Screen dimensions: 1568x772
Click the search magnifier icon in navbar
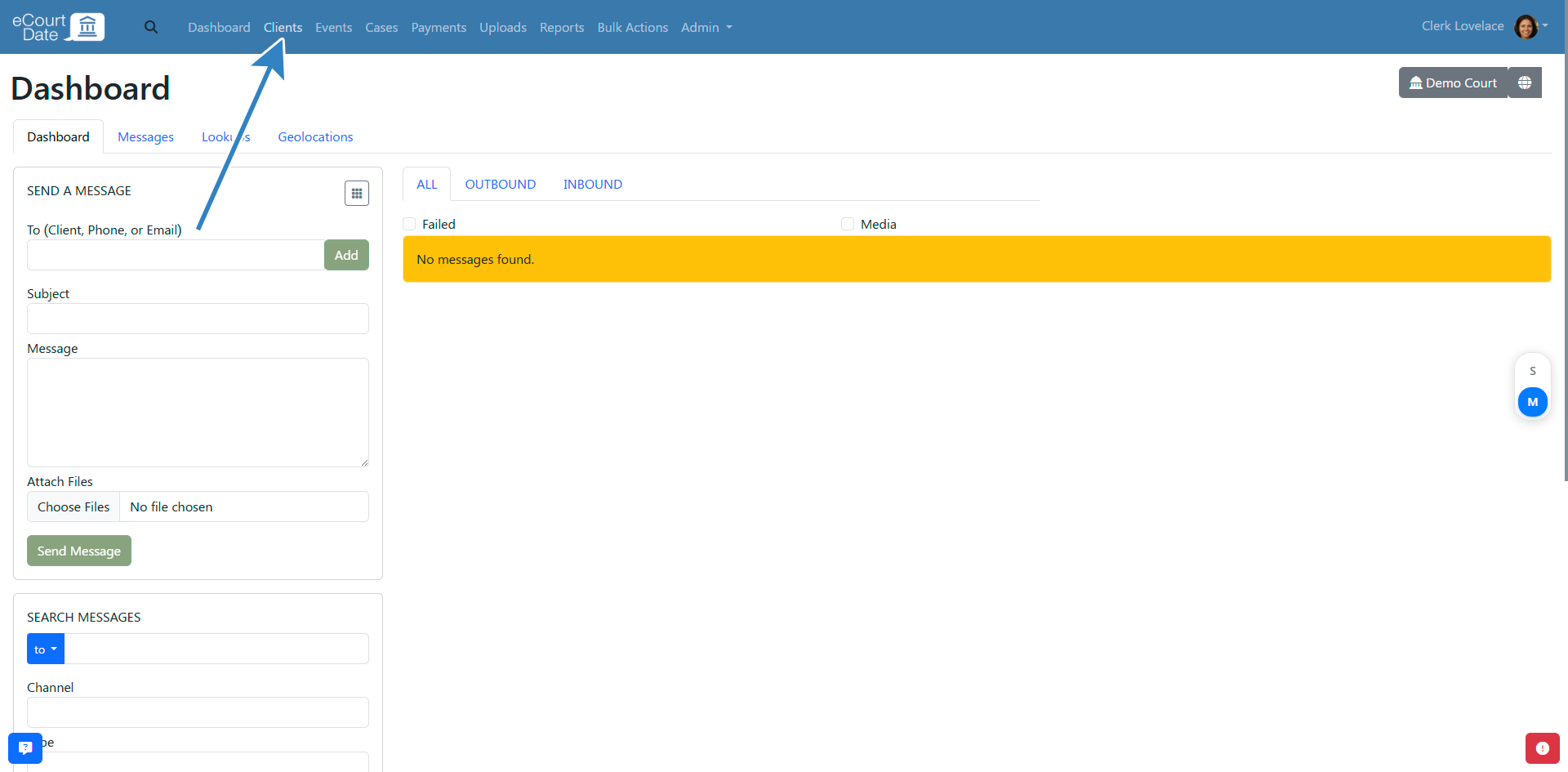151,27
